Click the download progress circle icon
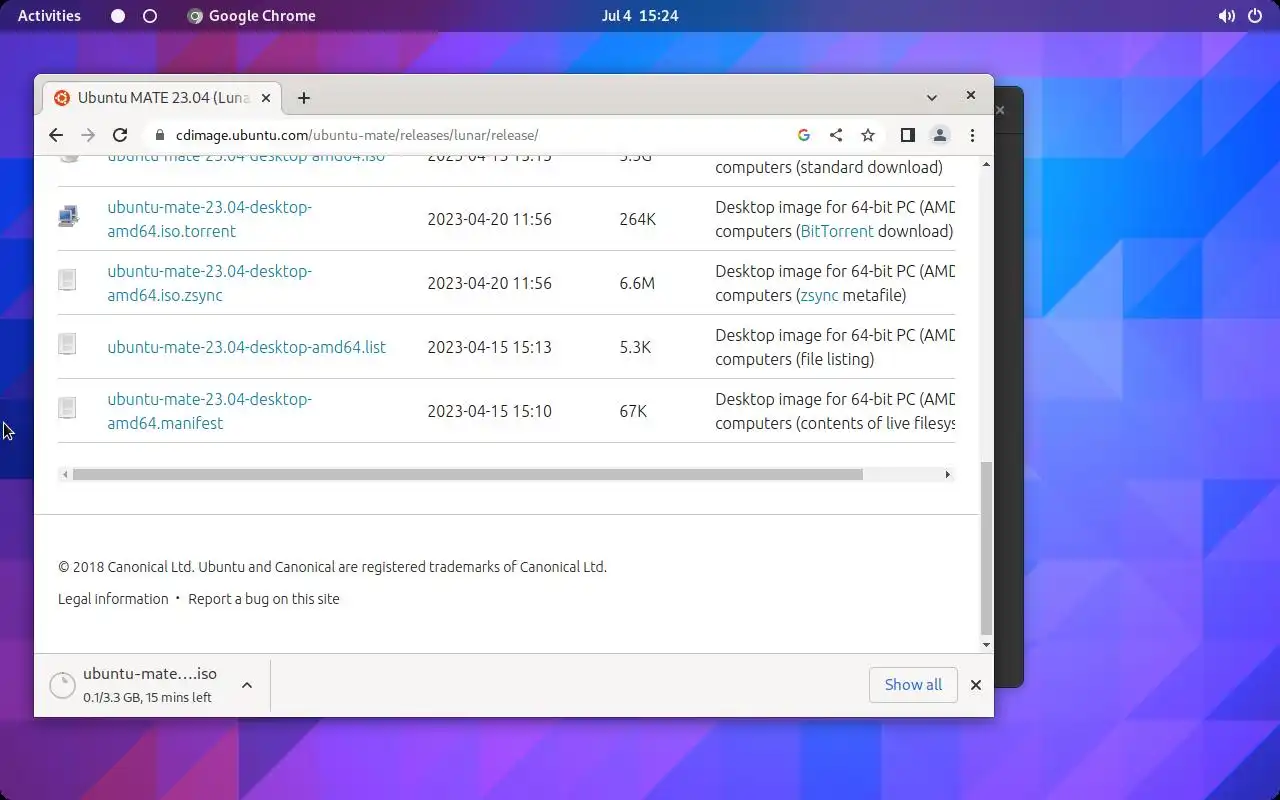This screenshot has width=1280, height=800. 62,685
